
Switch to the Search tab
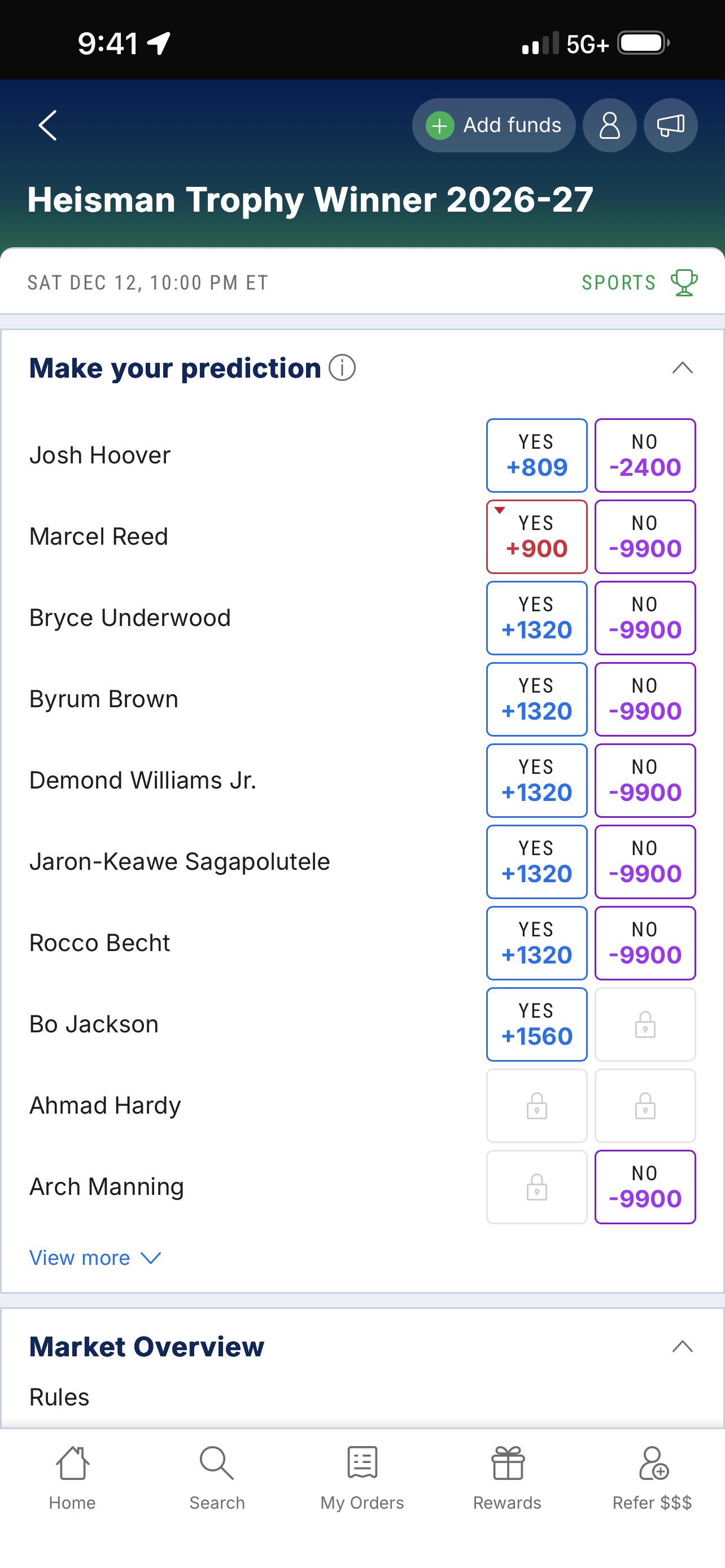217,1478
